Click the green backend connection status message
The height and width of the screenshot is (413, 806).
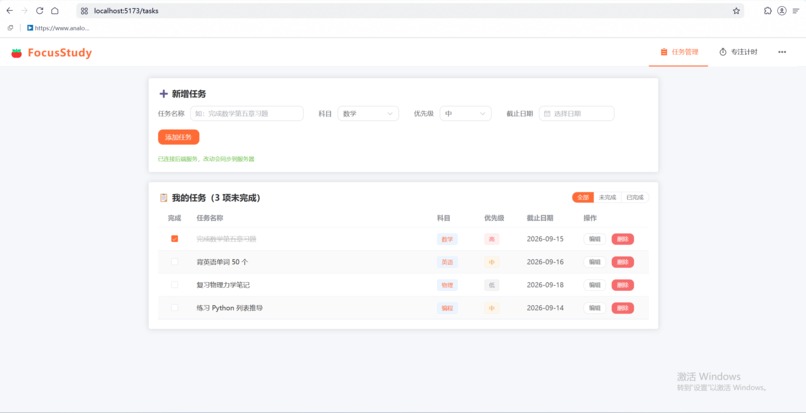(x=206, y=159)
